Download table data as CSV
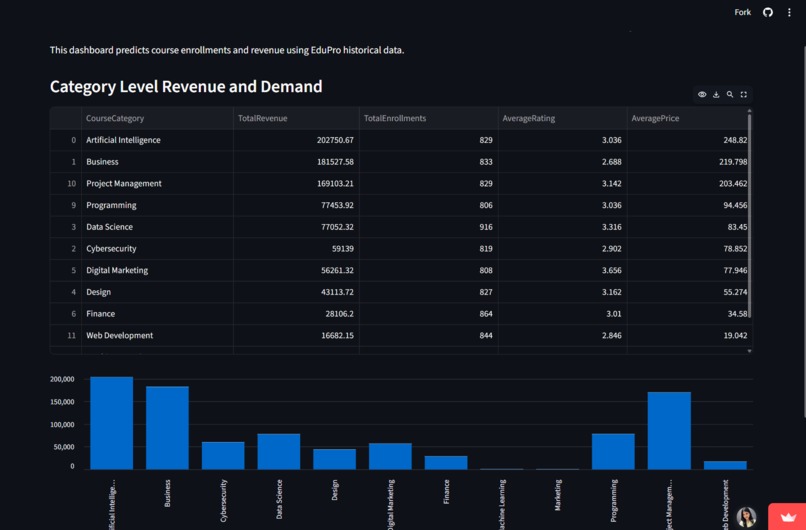 tap(716, 95)
